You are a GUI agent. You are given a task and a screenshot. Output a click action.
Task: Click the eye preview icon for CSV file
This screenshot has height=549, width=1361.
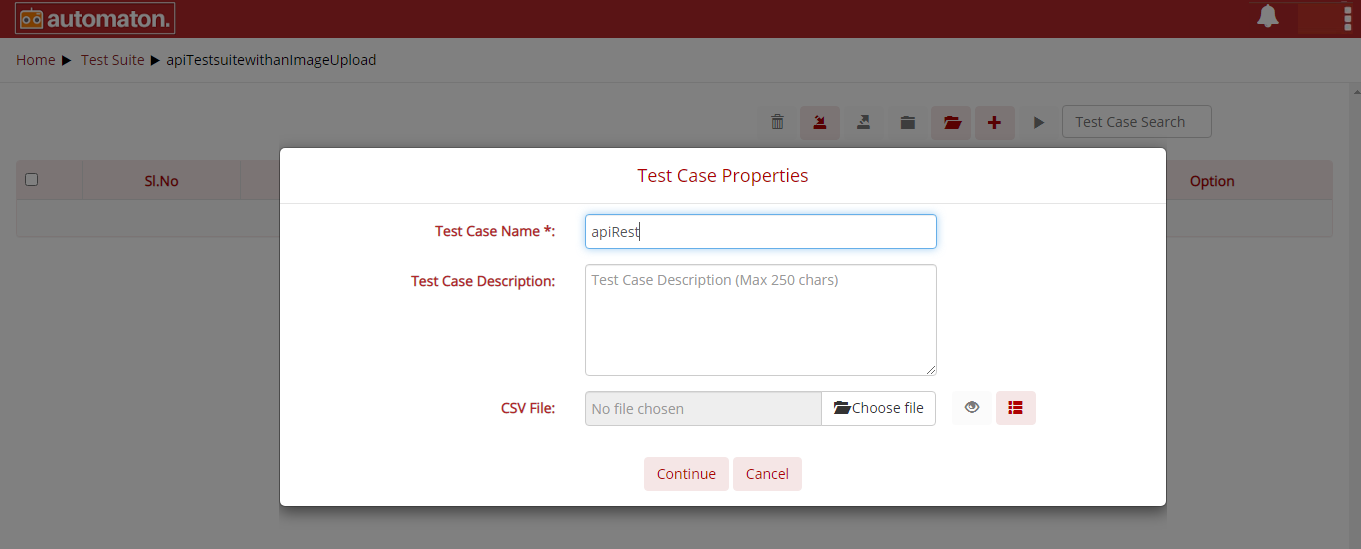point(972,408)
